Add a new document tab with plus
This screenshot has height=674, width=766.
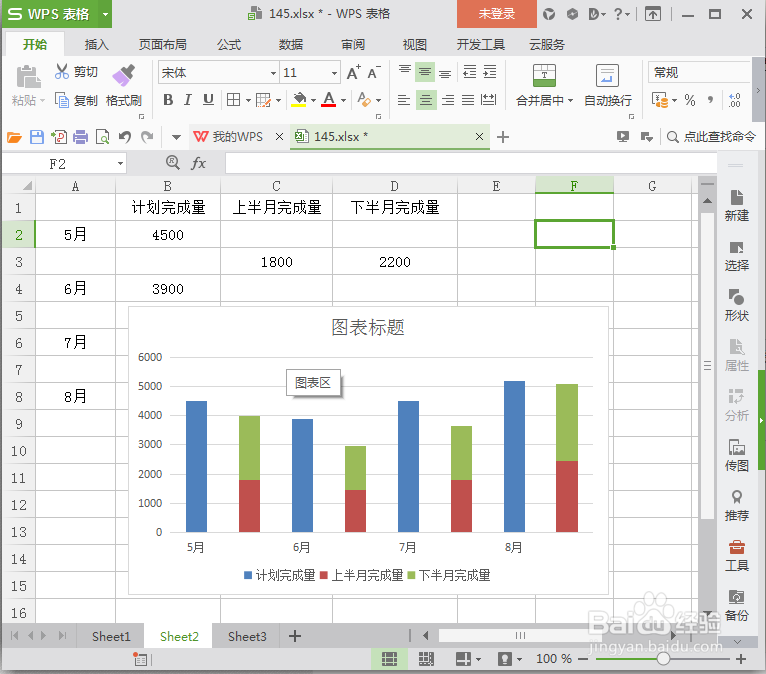503,137
